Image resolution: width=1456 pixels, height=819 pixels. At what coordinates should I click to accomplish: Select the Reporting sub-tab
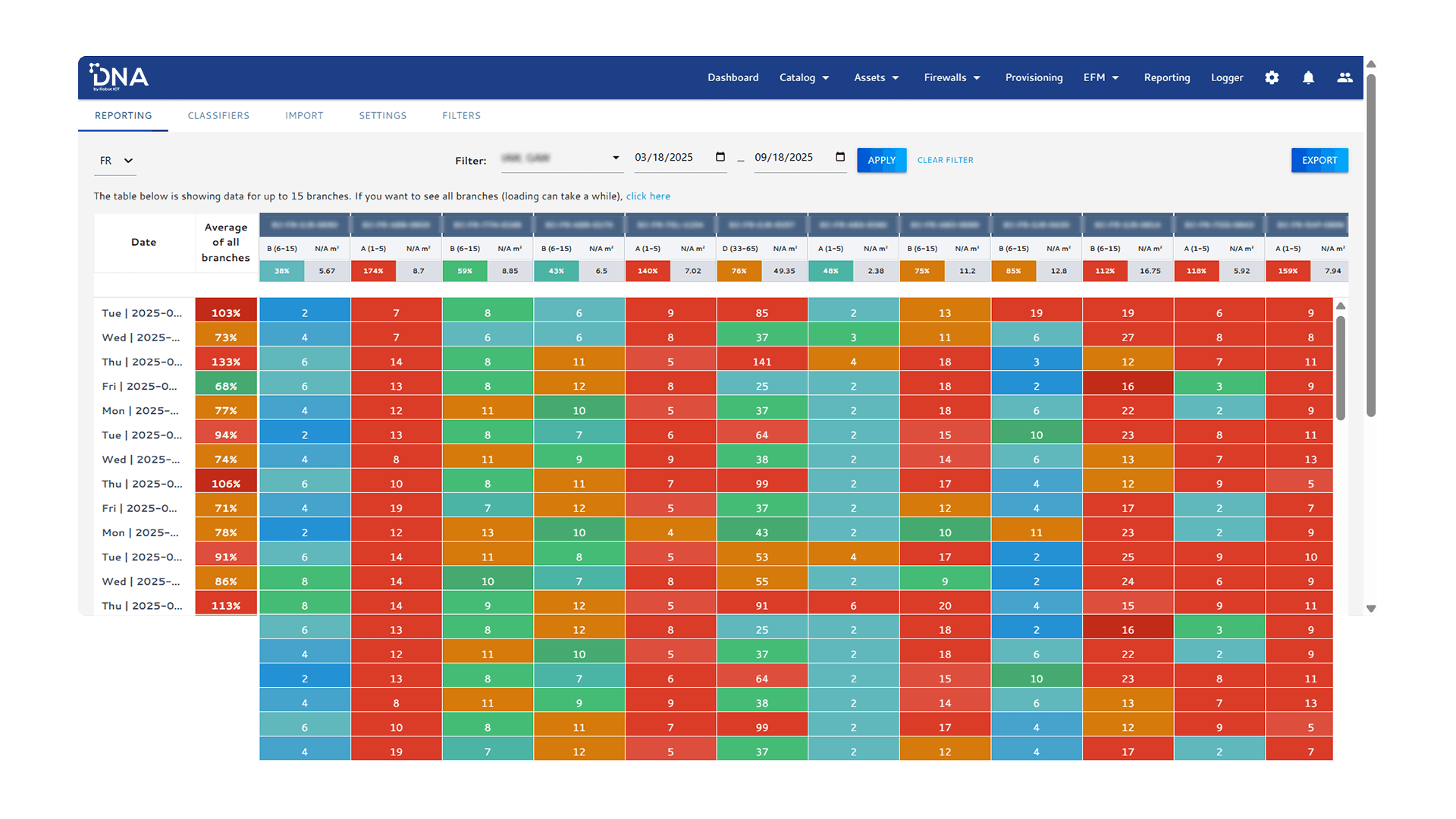pyautogui.click(x=123, y=115)
